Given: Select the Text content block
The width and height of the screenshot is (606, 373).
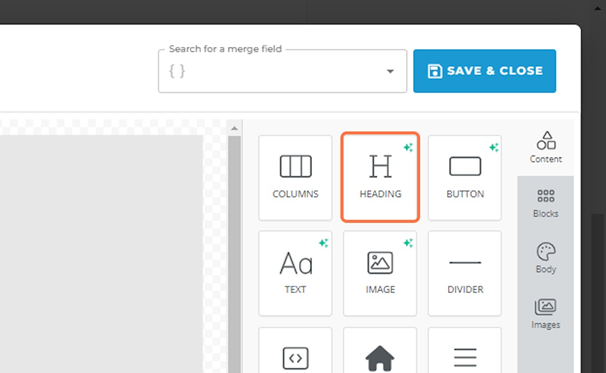Looking at the screenshot, I should pos(295,273).
